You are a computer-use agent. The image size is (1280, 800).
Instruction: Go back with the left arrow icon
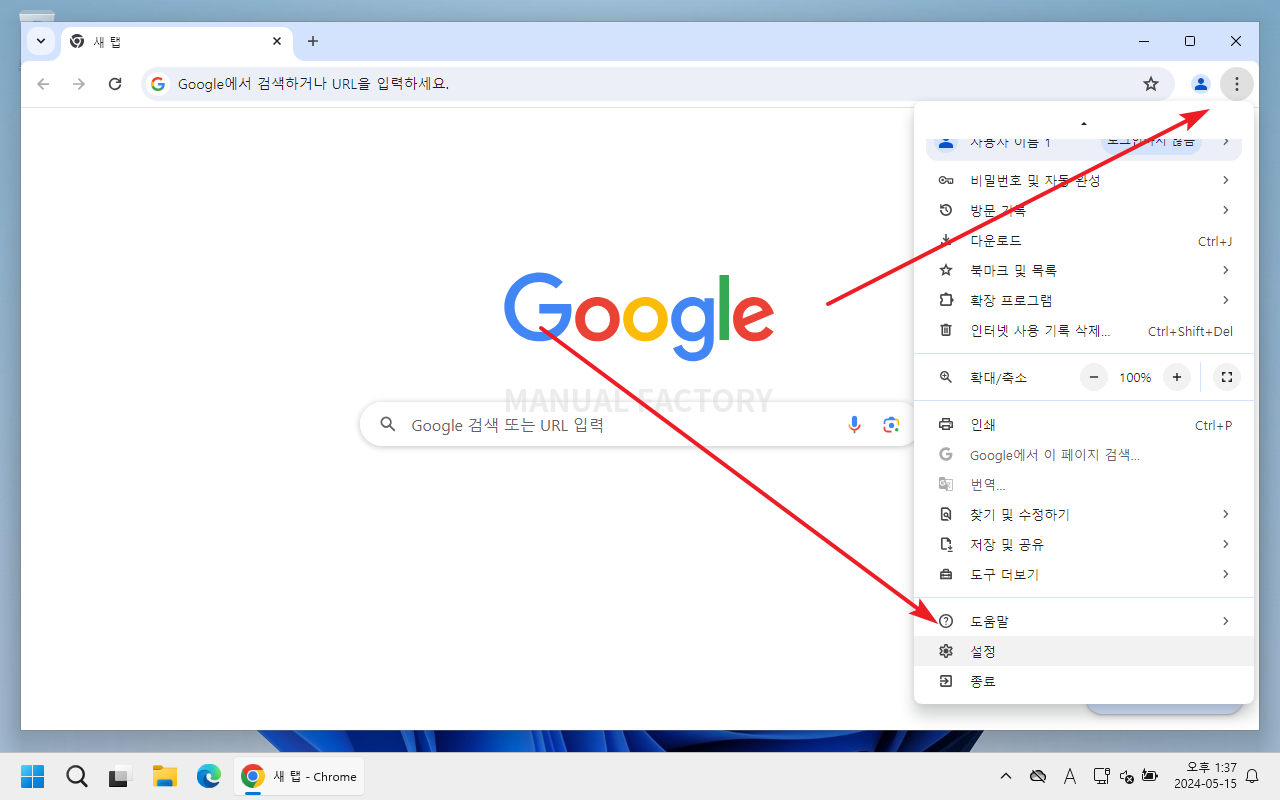point(43,84)
